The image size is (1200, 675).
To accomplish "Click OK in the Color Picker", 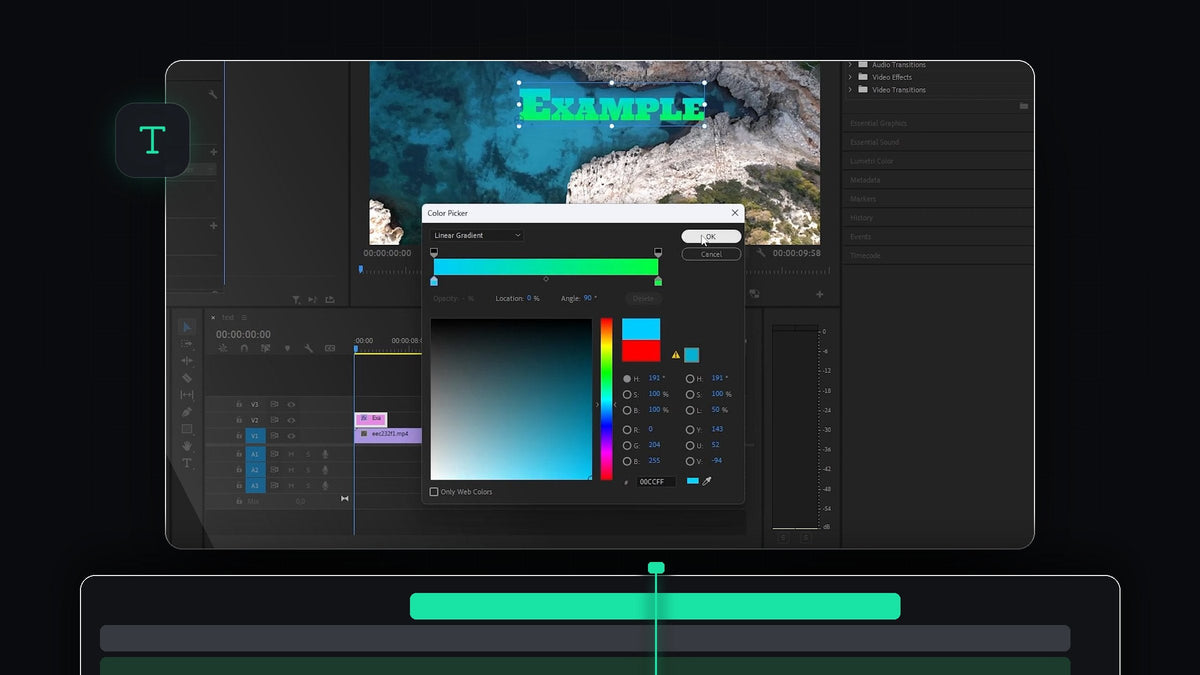I will (x=711, y=237).
